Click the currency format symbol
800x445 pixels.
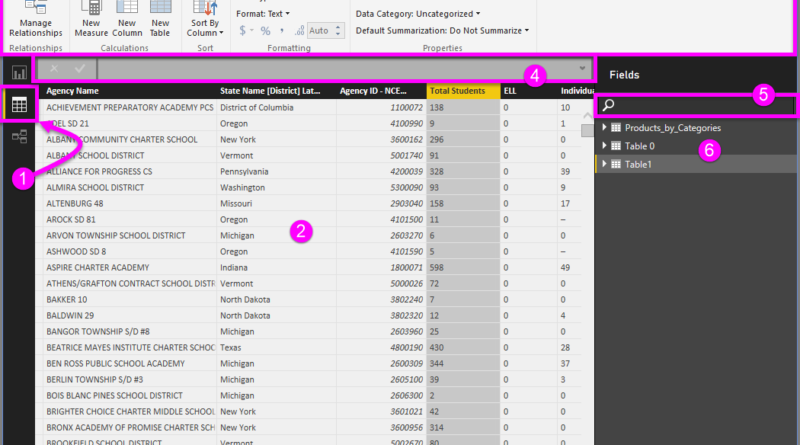(x=243, y=31)
